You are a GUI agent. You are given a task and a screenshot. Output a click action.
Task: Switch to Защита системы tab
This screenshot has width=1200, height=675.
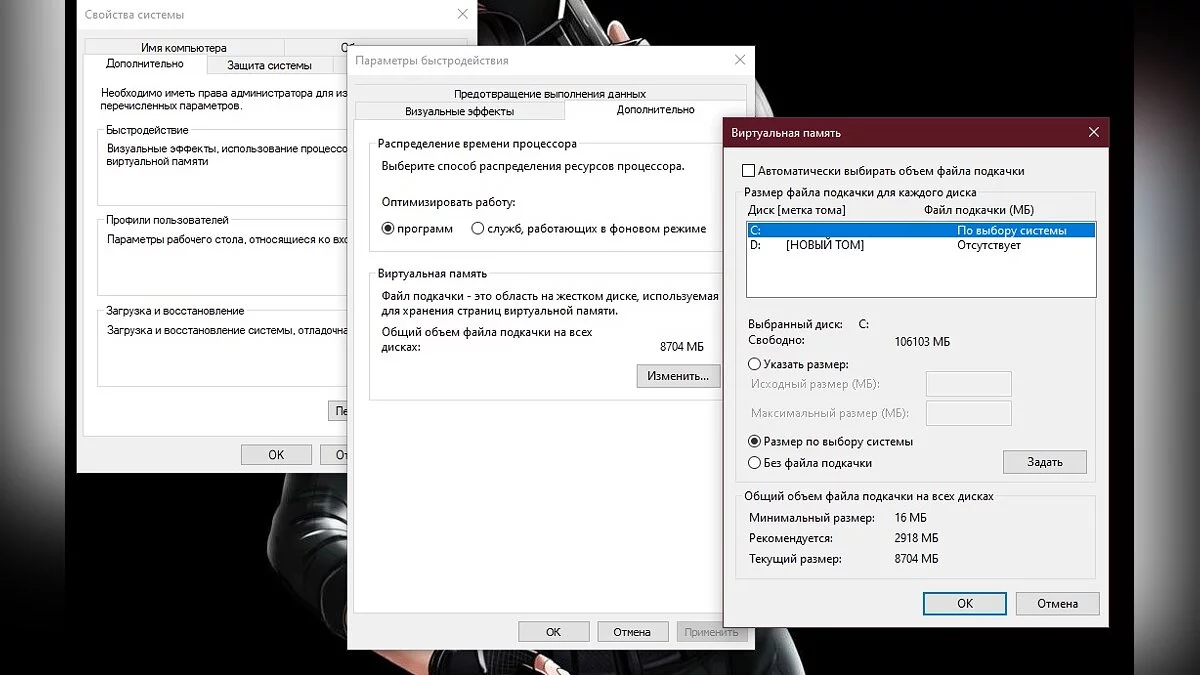[269, 65]
